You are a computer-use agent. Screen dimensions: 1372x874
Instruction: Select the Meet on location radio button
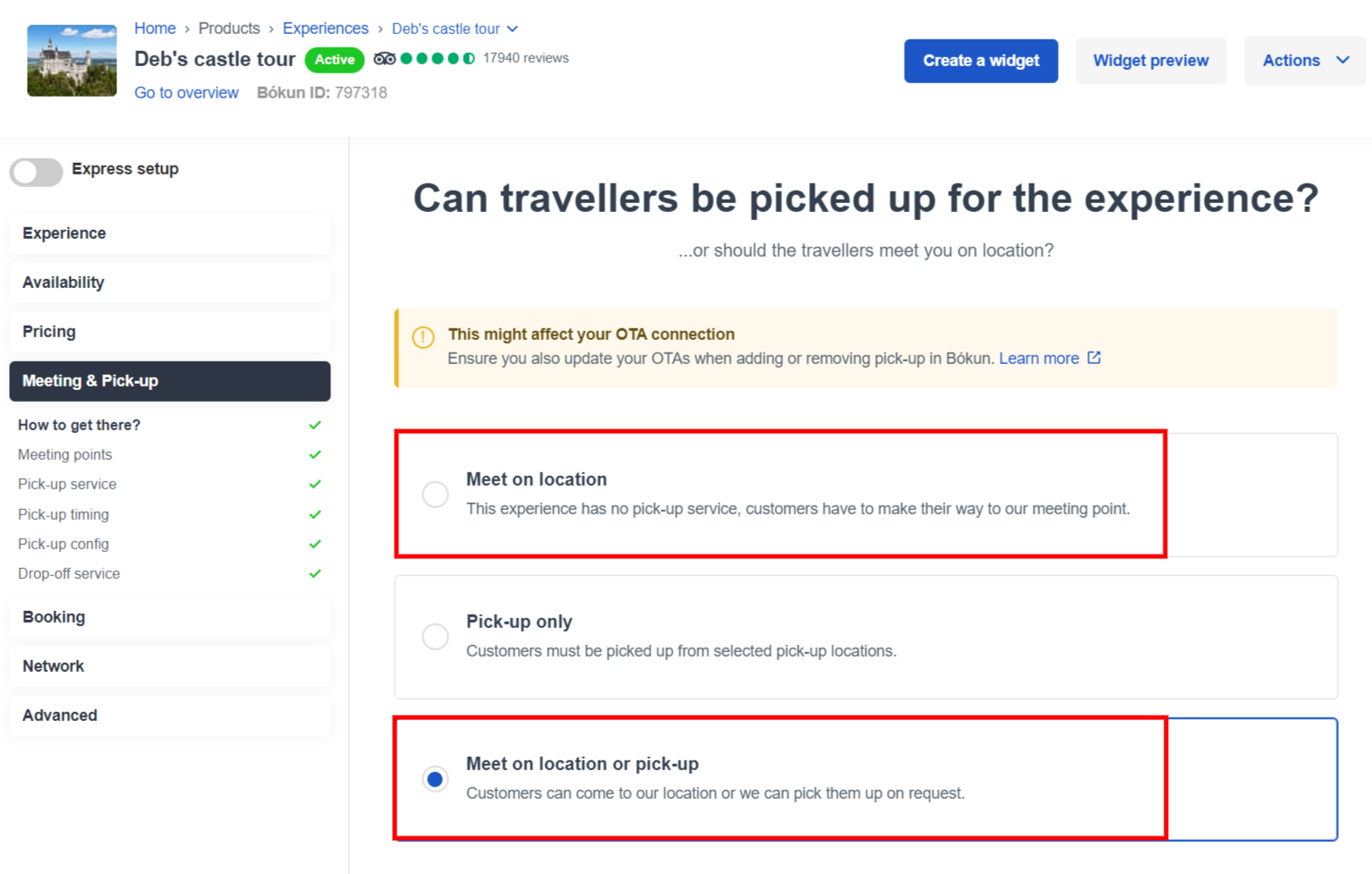[x=435, y=495]
